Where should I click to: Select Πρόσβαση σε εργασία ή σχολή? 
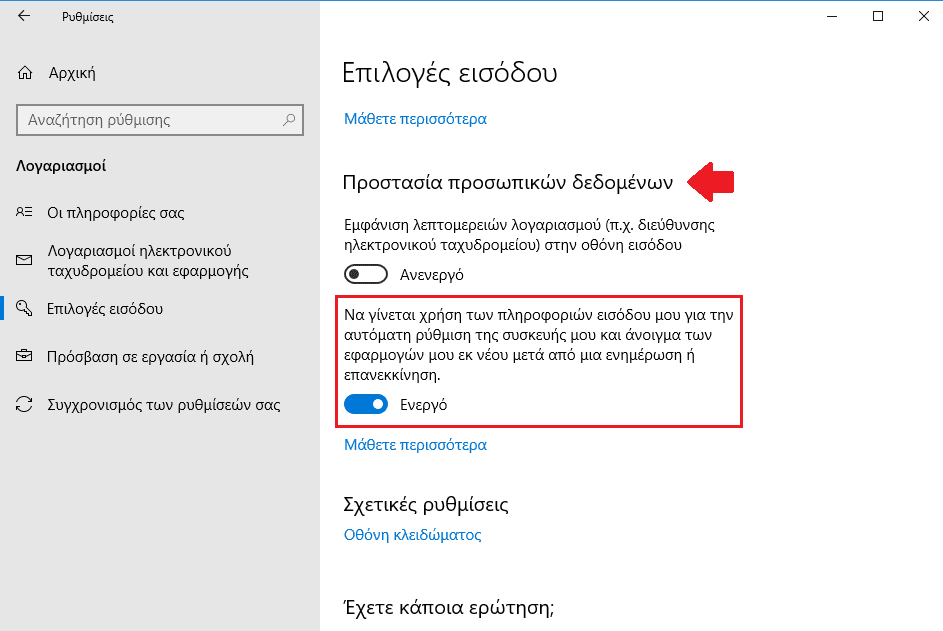coord(150,357)
